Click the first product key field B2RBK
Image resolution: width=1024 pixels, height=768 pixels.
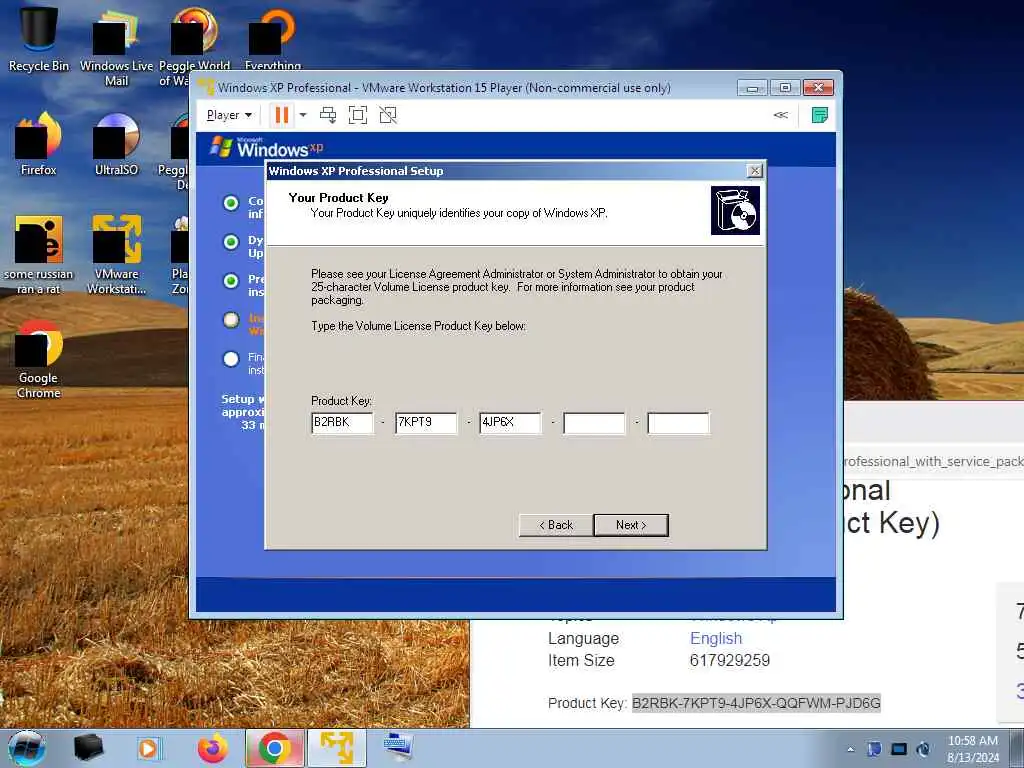(x=342, y=423)
